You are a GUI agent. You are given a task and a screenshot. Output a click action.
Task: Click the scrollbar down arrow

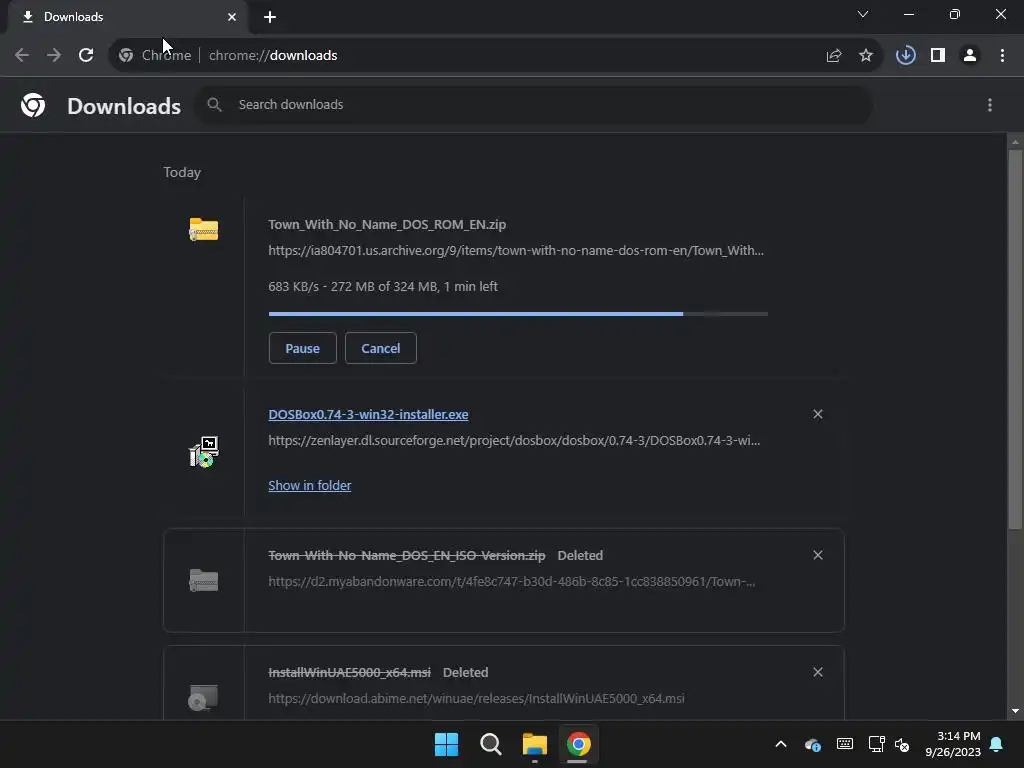click(x=1015, y=711)
